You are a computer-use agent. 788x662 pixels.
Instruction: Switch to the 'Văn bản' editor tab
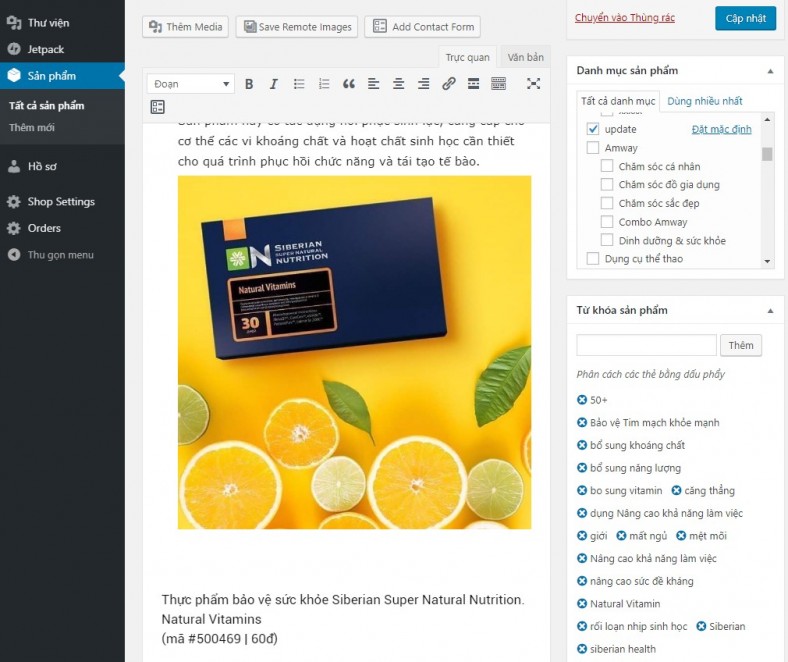[x=525, y=58]
